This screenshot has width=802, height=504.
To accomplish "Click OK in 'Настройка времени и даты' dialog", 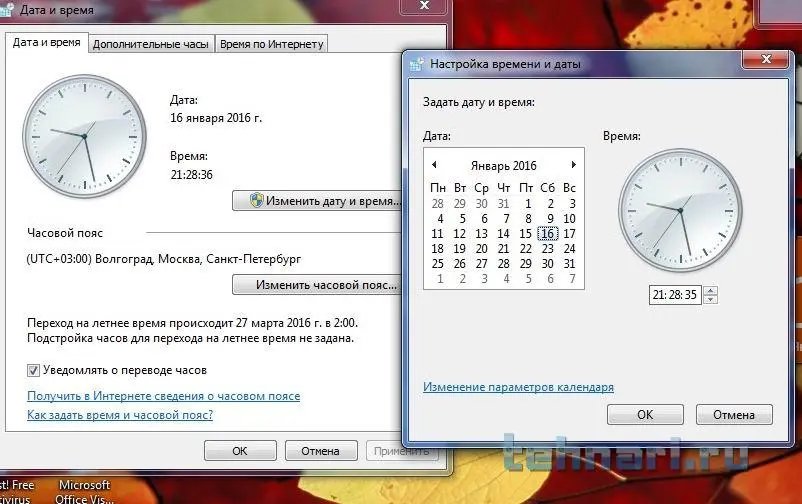I will (645, 414).
